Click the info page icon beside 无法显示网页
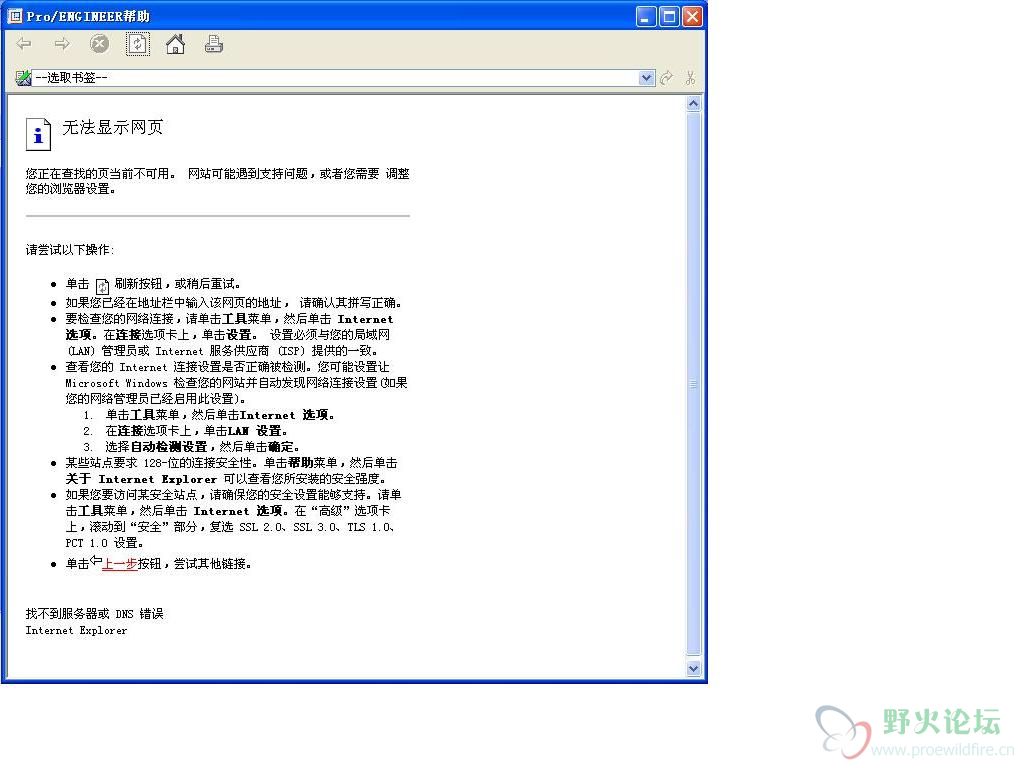The width and height of the screenshot is (1024, 768). [x=38, y=134]
